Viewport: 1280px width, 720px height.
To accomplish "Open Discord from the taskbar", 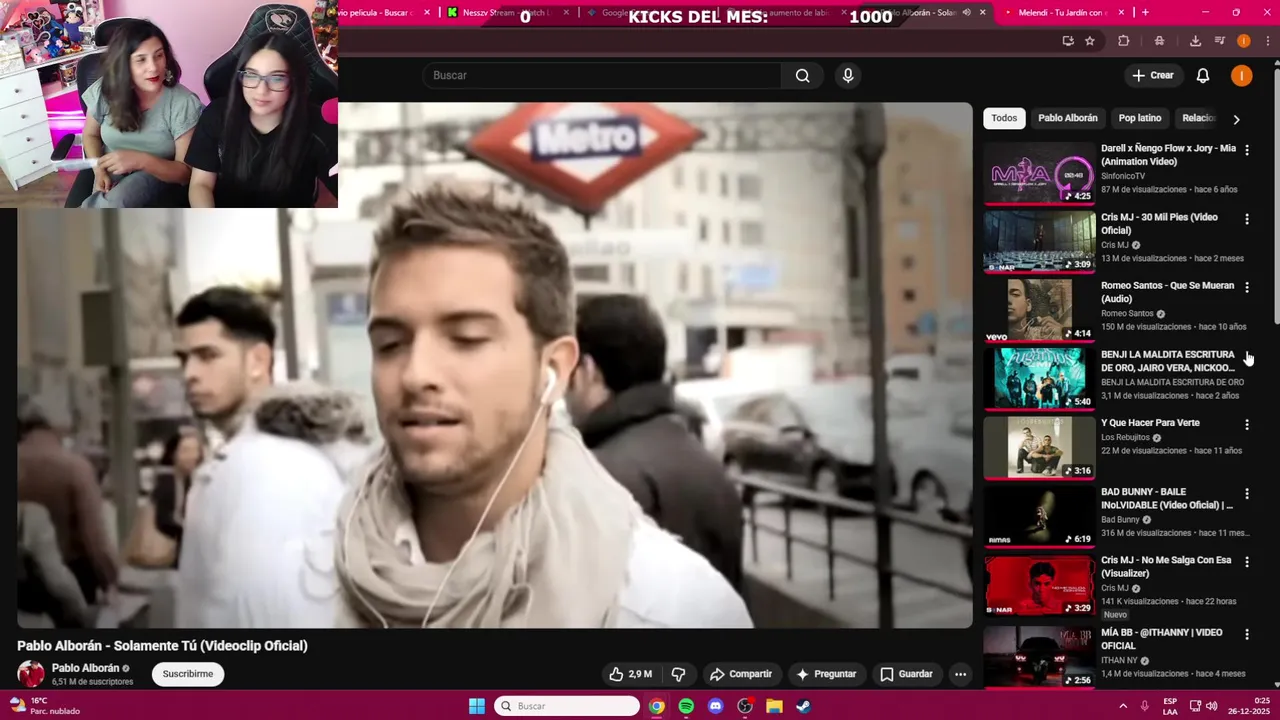I will tap(715, 706).
